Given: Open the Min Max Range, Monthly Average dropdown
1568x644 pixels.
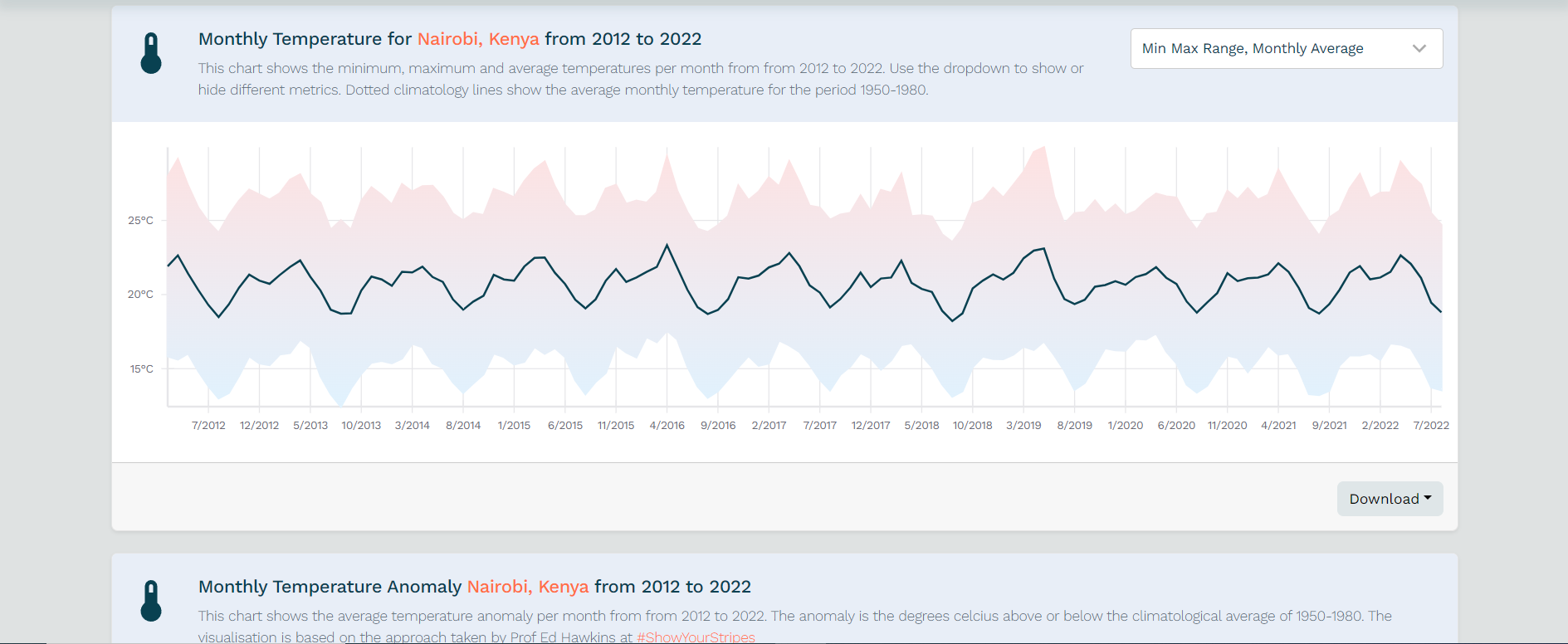Looking at the screenshot, I should 1286,48.
